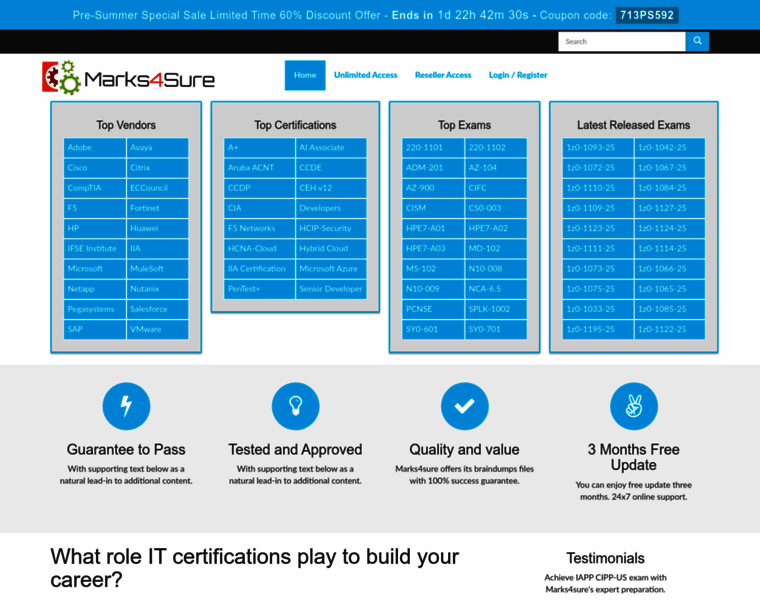Open Microsoft Azure certification
Viewport: 760px width, 600px height.
331,268
